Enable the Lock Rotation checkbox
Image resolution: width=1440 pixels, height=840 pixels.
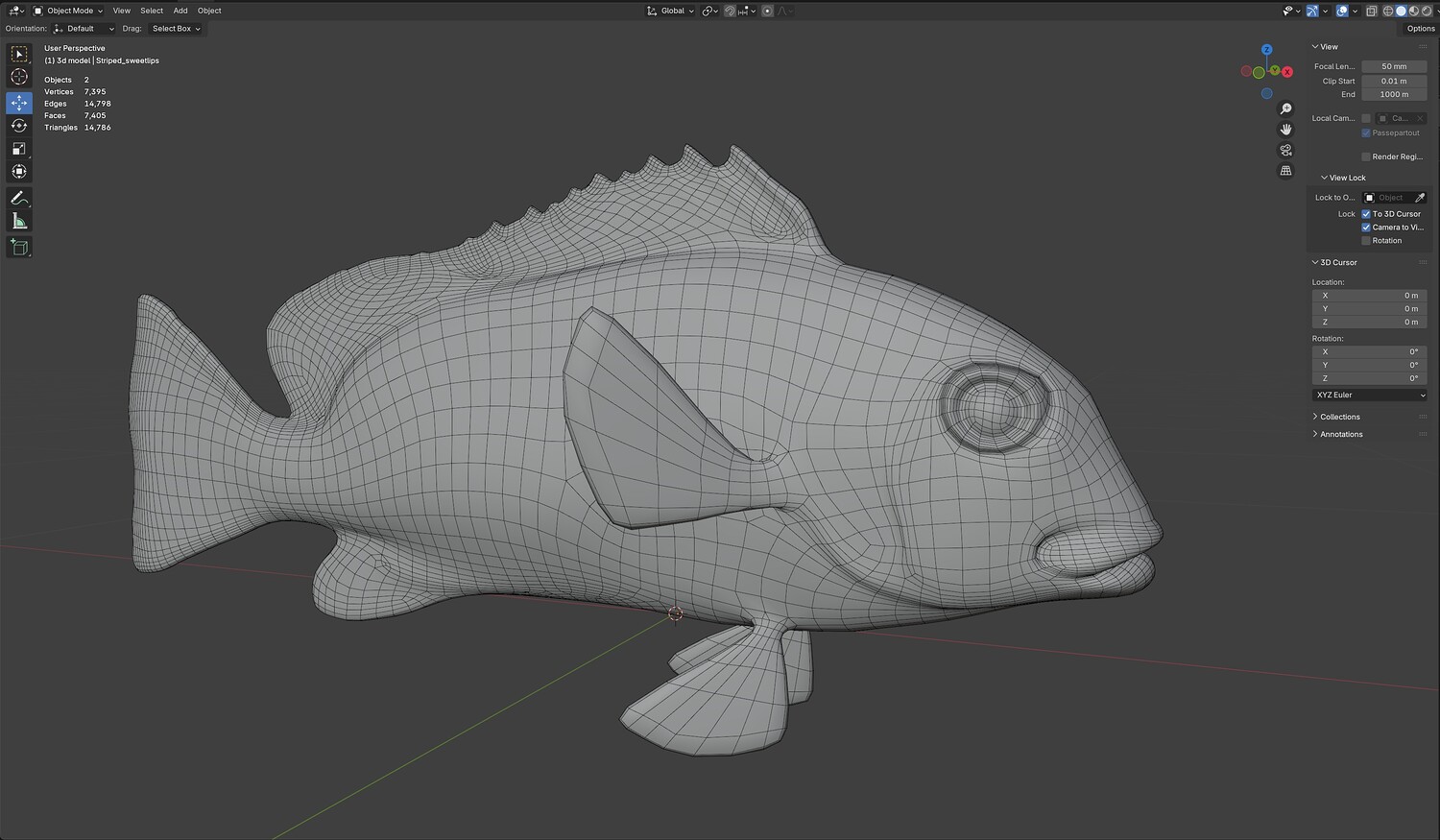tap(1366, 241)
